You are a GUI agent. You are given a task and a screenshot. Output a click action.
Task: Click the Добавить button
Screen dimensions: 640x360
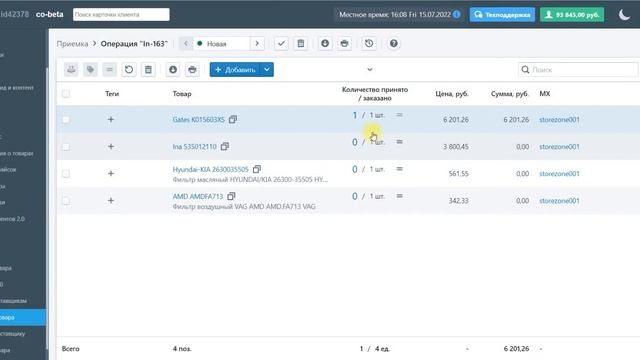[x=235, y=70]
